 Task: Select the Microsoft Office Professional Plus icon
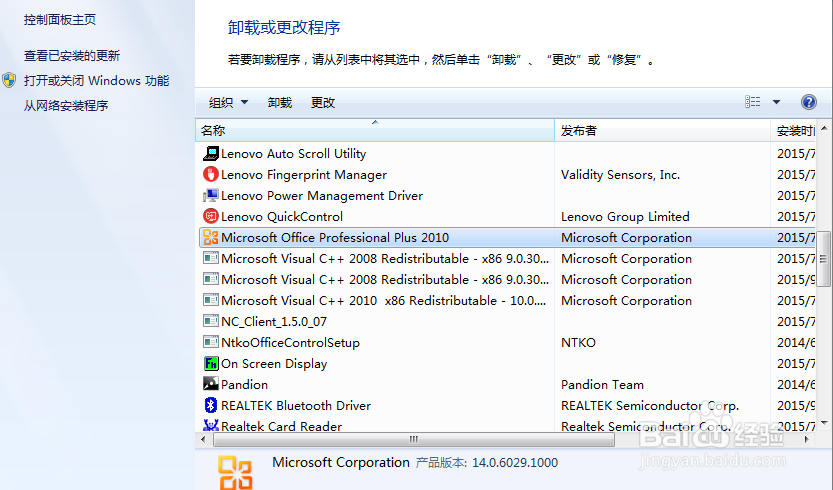point(210,238)
